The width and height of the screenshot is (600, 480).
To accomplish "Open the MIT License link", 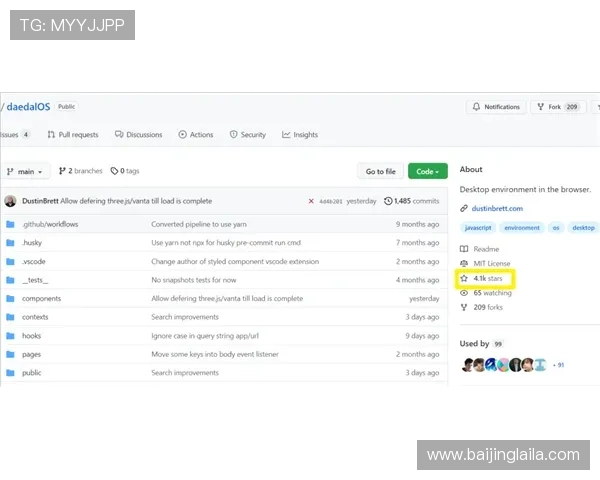I will (x=492, y=264).
